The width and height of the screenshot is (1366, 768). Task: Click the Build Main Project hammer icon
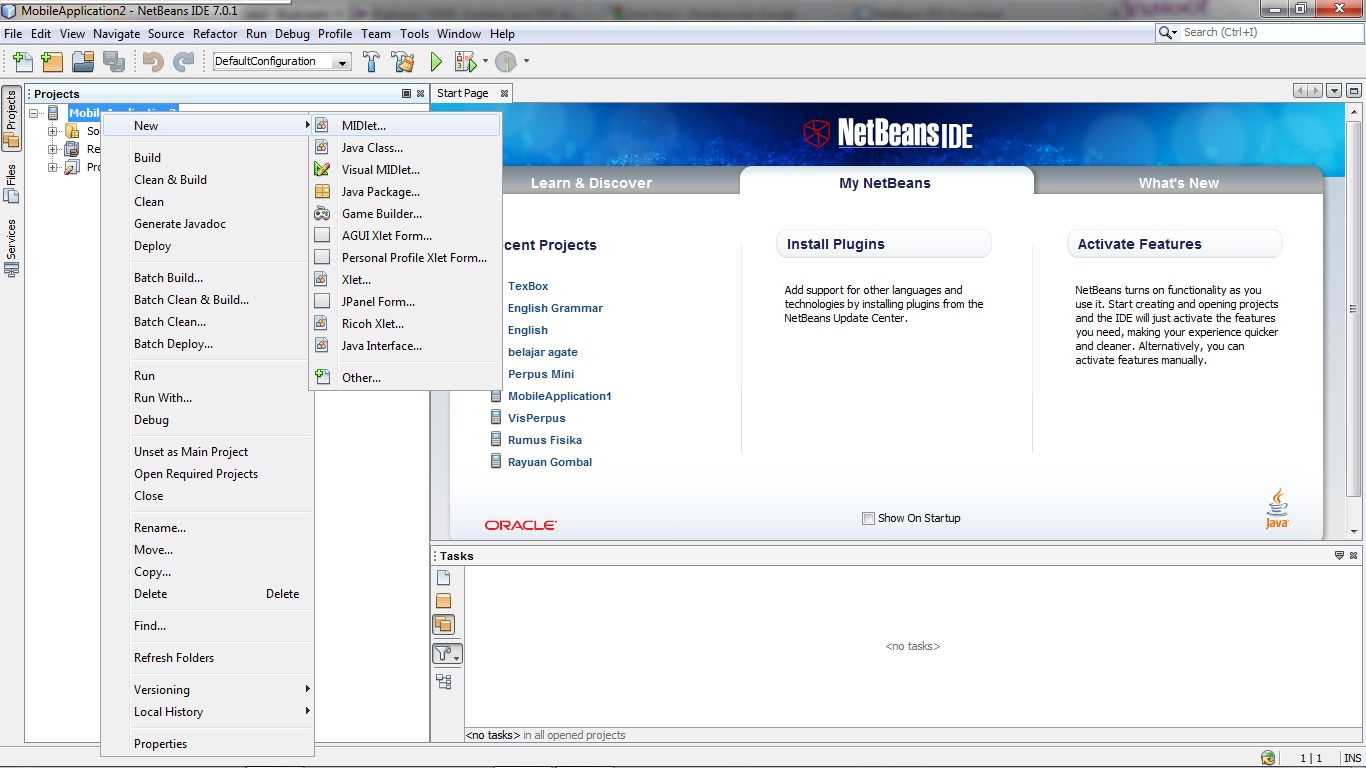(371, 62)
